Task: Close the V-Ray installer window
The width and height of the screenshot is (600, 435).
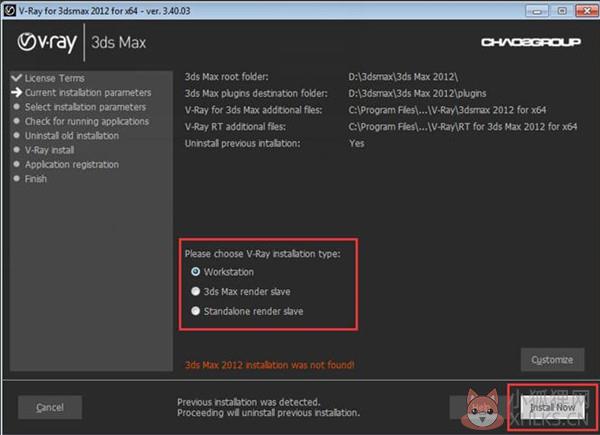Action: pyautogui.click(x=587, y=11)
